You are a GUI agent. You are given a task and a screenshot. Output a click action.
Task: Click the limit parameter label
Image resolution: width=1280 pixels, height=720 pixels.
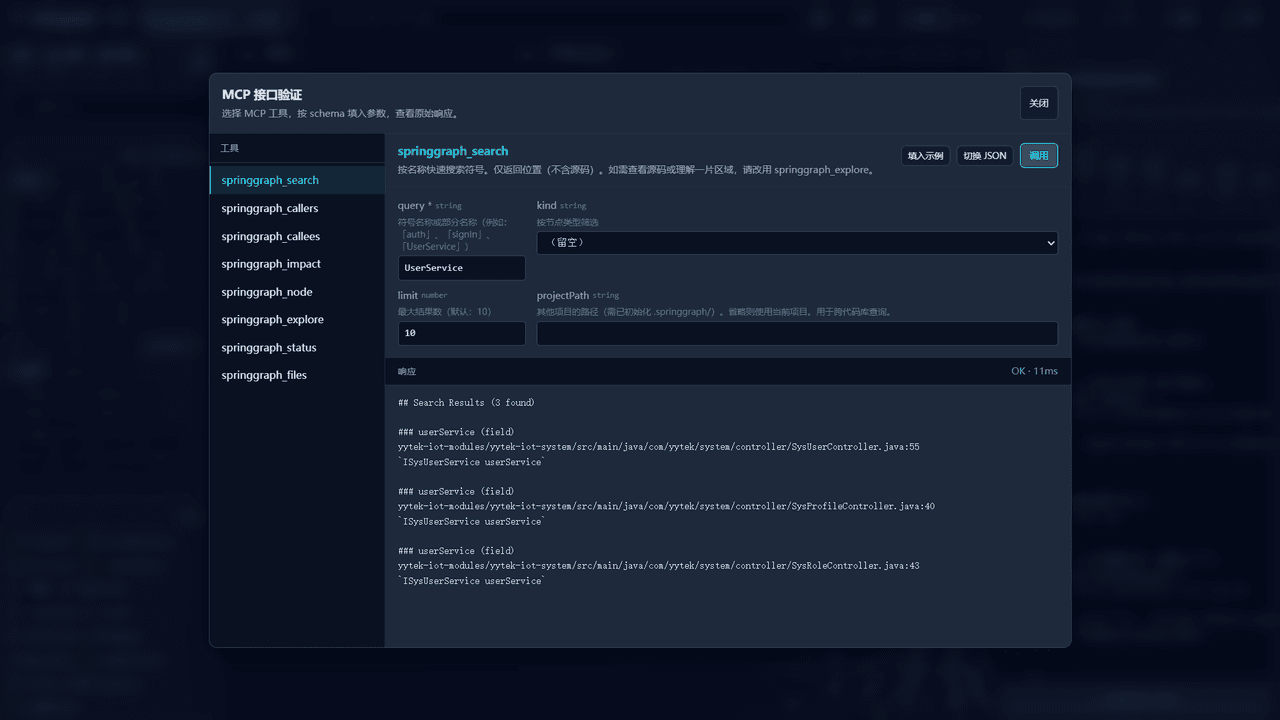coord(408,295)
